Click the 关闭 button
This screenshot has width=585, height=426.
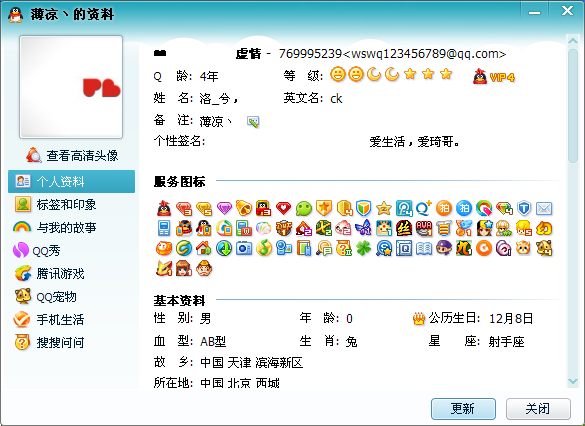click(538, 409)
